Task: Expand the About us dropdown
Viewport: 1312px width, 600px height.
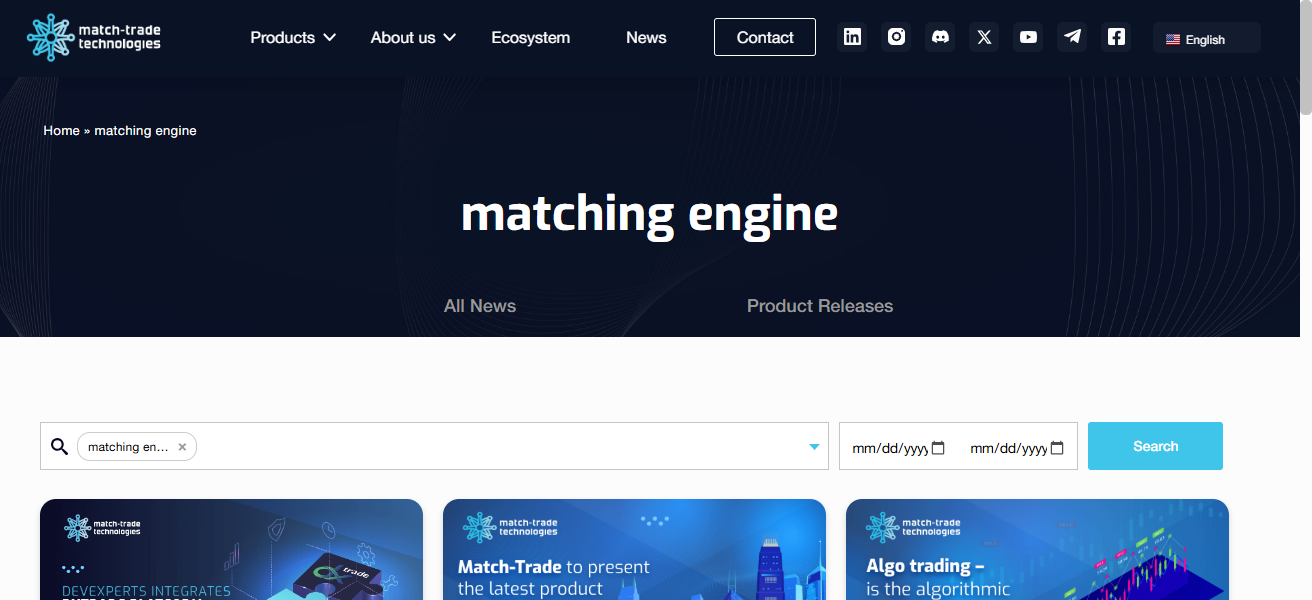Action: 412,37
